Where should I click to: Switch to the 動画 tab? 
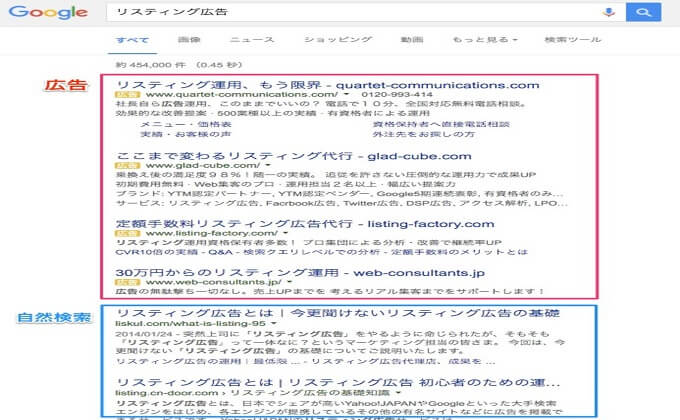[412, 39]
